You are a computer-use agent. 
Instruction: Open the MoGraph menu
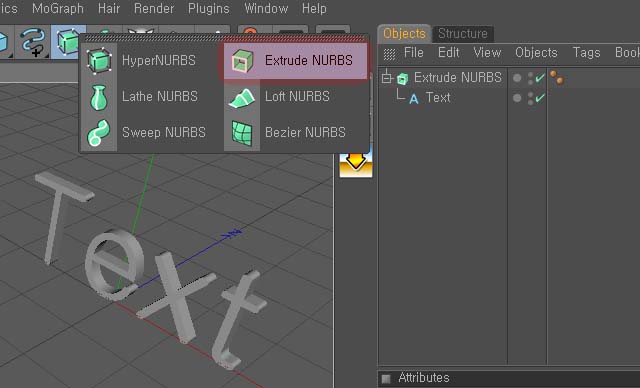pos(58,8)
